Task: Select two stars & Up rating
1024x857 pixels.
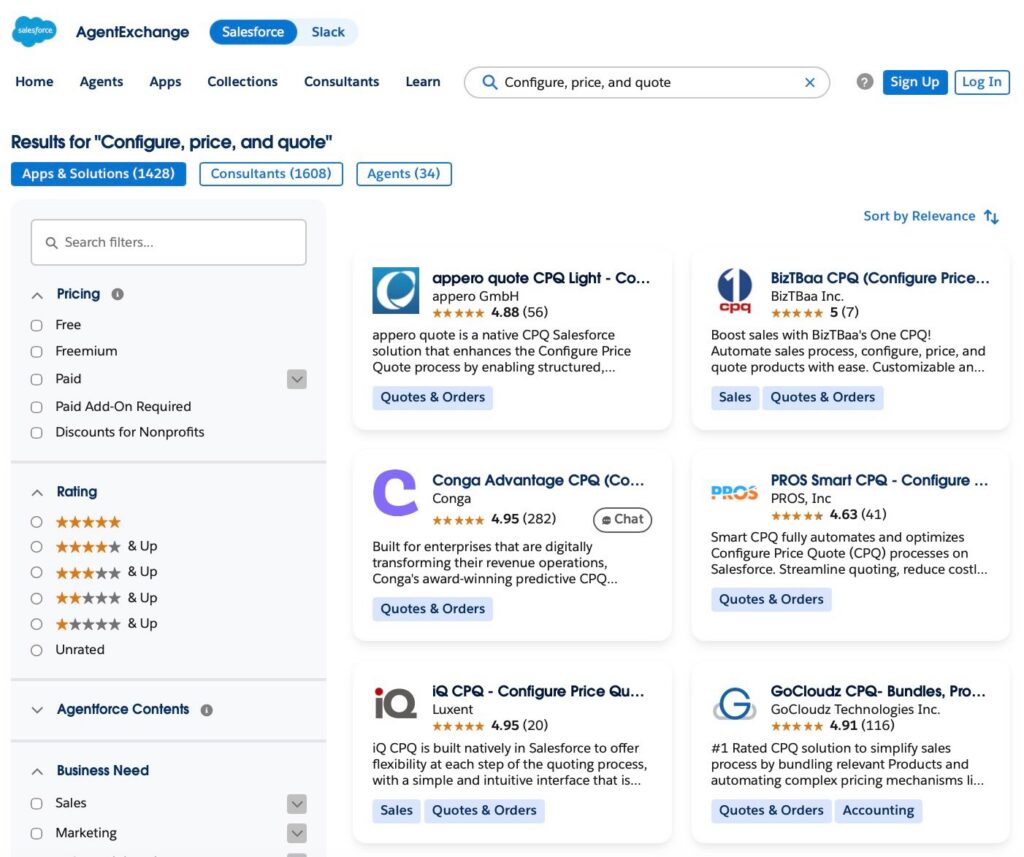Action: tap(37, 598)
